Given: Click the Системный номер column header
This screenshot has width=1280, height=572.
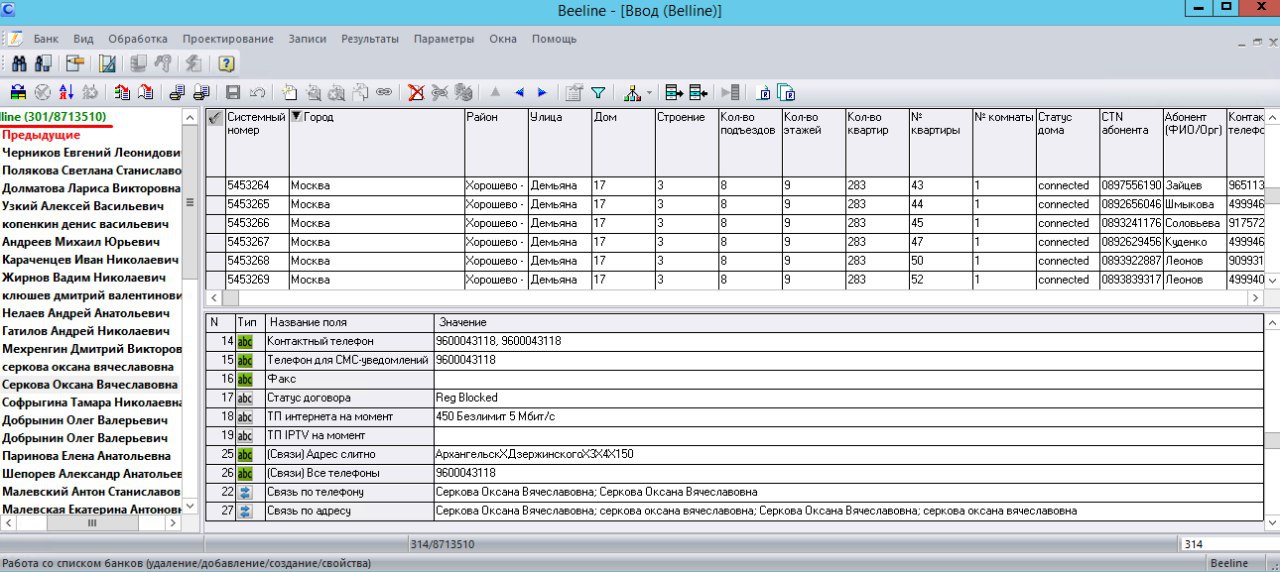Looking at the screenshot, I should click(x=257, y=143).
